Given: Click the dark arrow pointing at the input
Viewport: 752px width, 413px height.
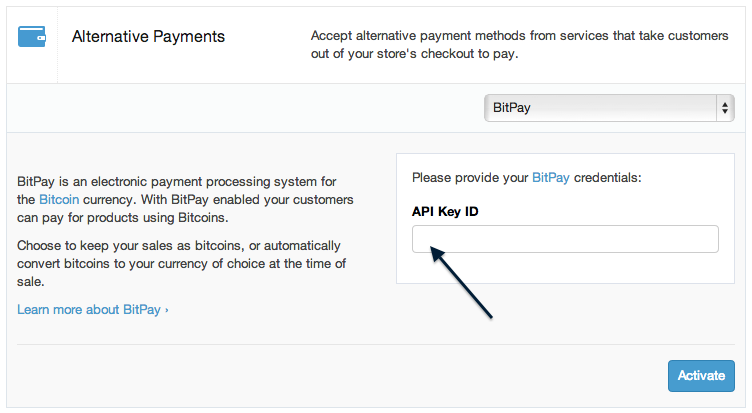Looking at the screenshot, I should point(461,282).
